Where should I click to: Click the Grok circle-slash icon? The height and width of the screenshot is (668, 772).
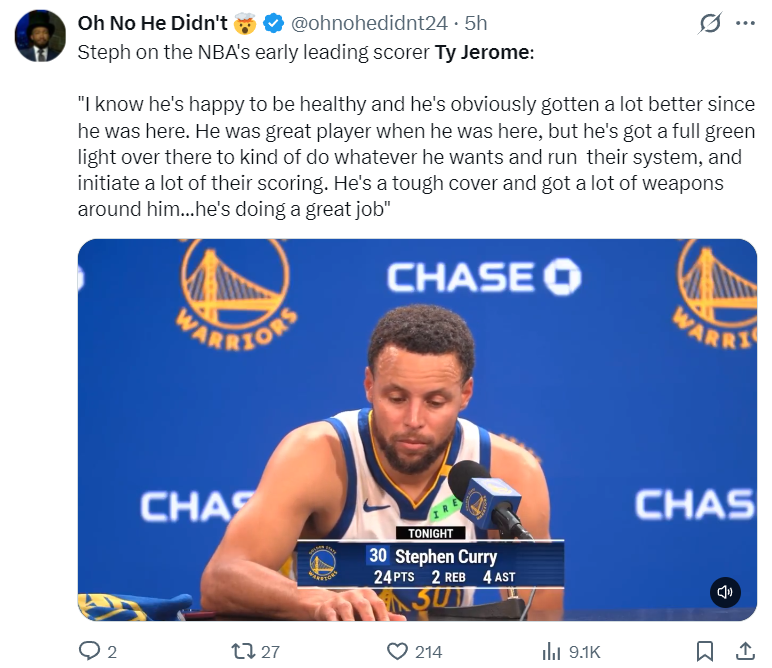tap(710, 23)
